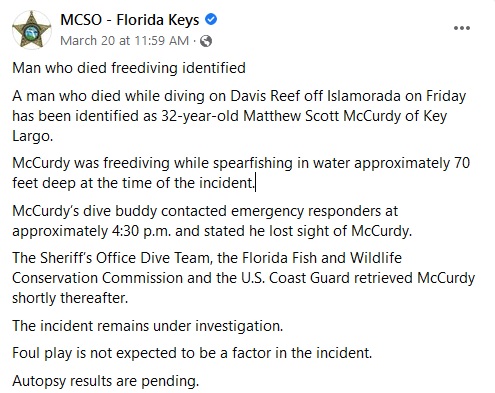This screenshot has width=495, height=393.
Task: Click the word 'Islamorada' in the post
Action: coord(364,96)
